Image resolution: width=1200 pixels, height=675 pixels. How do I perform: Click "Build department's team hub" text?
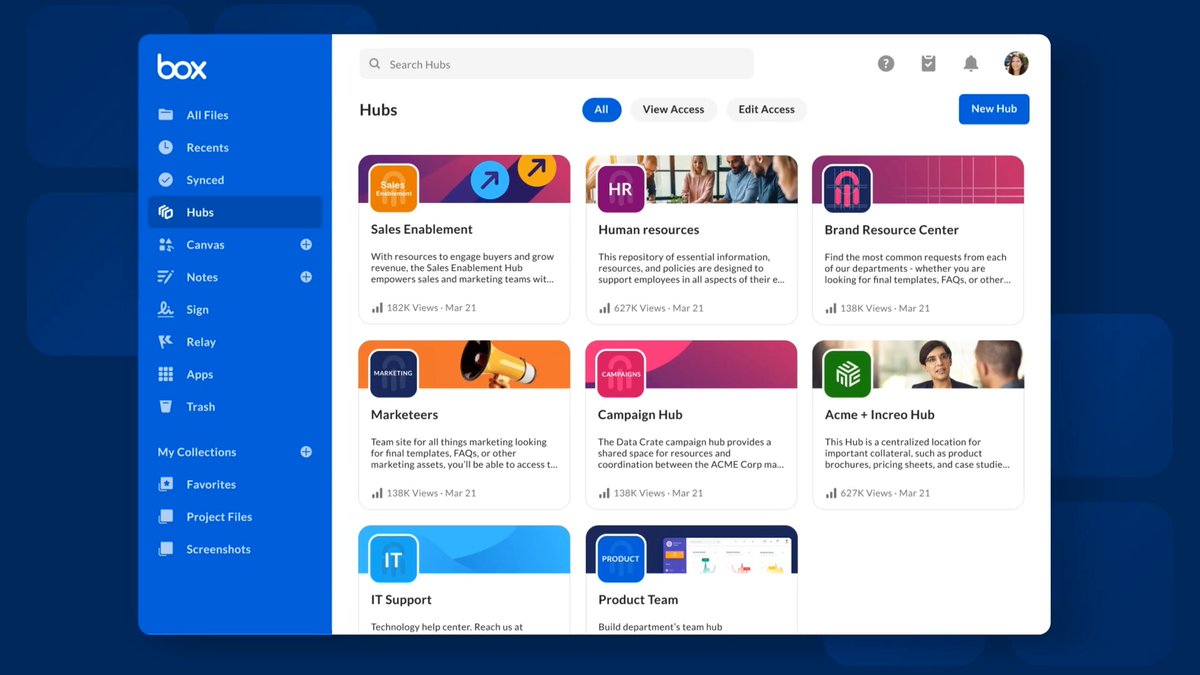661,627
